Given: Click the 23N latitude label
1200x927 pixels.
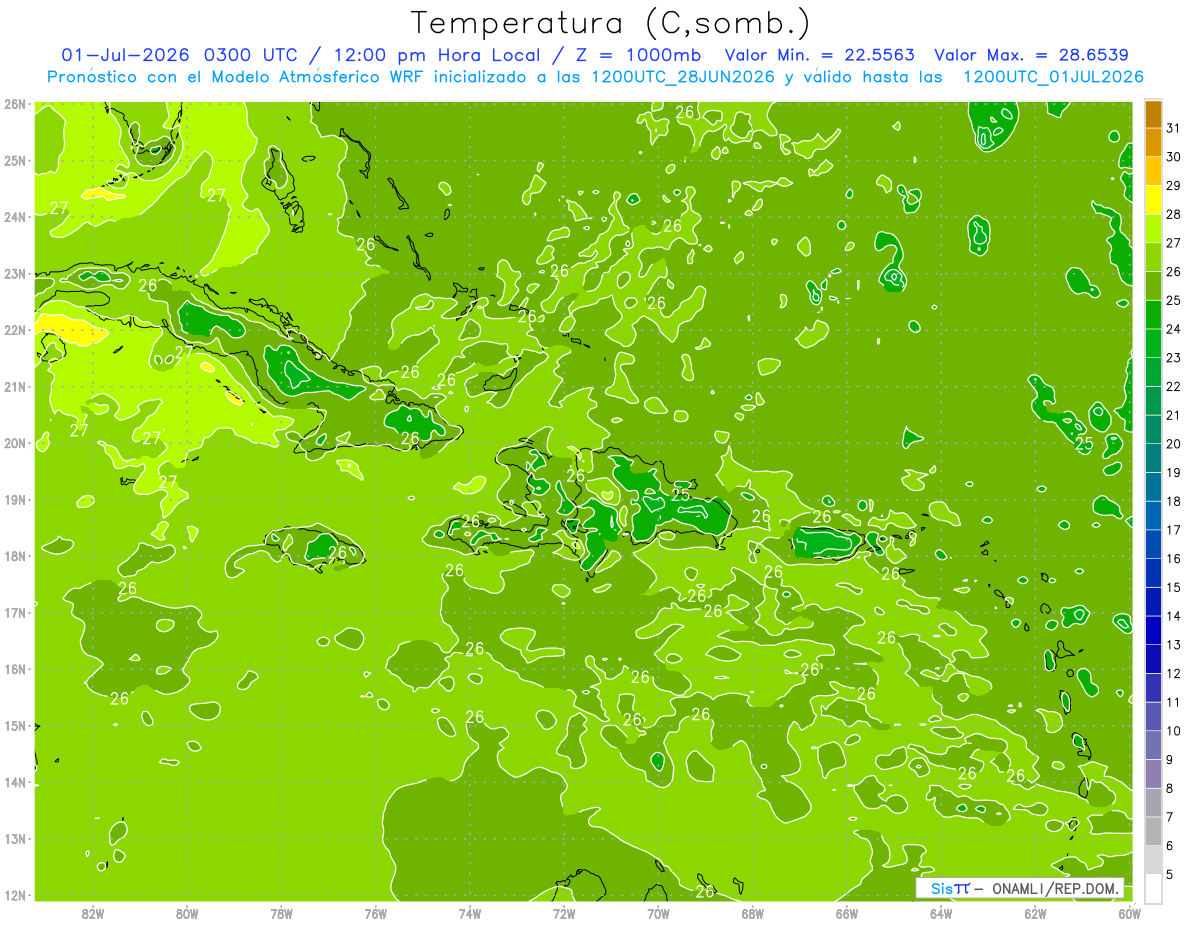Looking at the screenshot, I should pos(15,273).
